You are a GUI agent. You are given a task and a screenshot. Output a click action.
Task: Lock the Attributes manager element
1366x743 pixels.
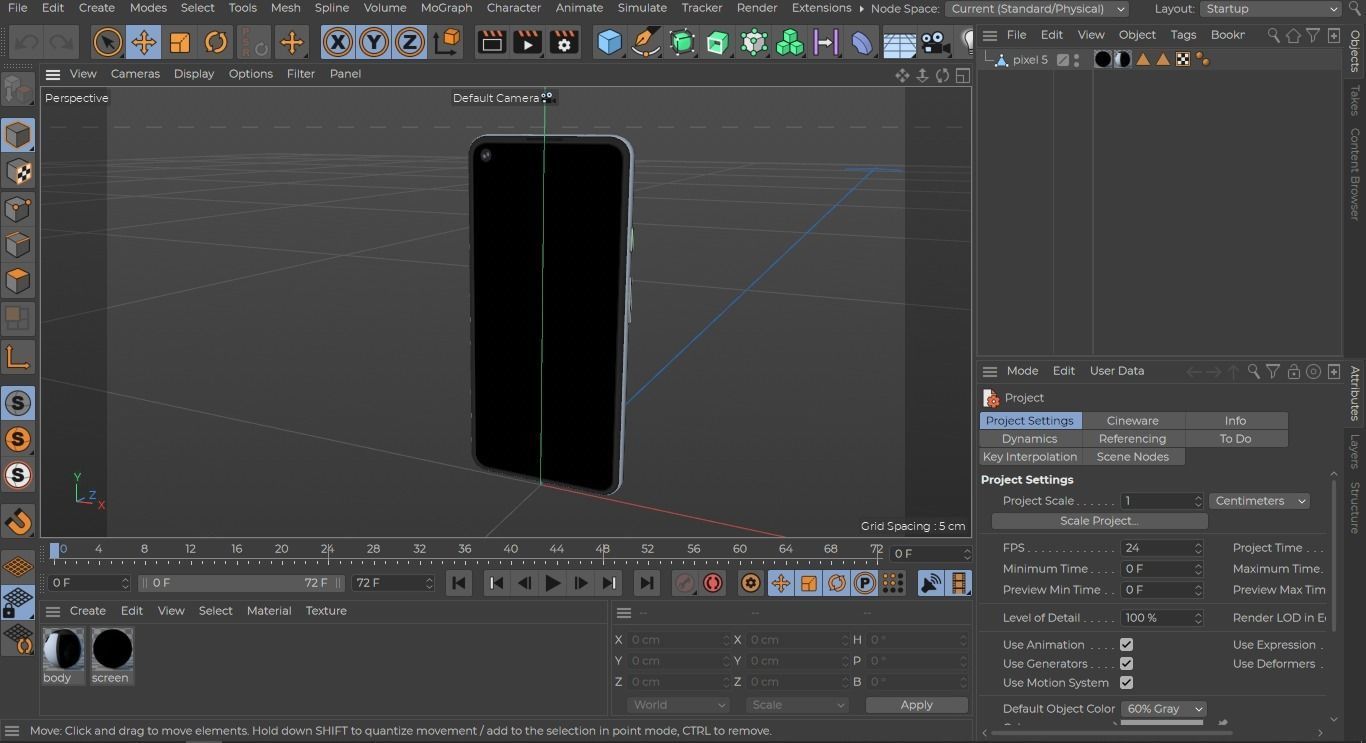click(x=1293, y=372)
